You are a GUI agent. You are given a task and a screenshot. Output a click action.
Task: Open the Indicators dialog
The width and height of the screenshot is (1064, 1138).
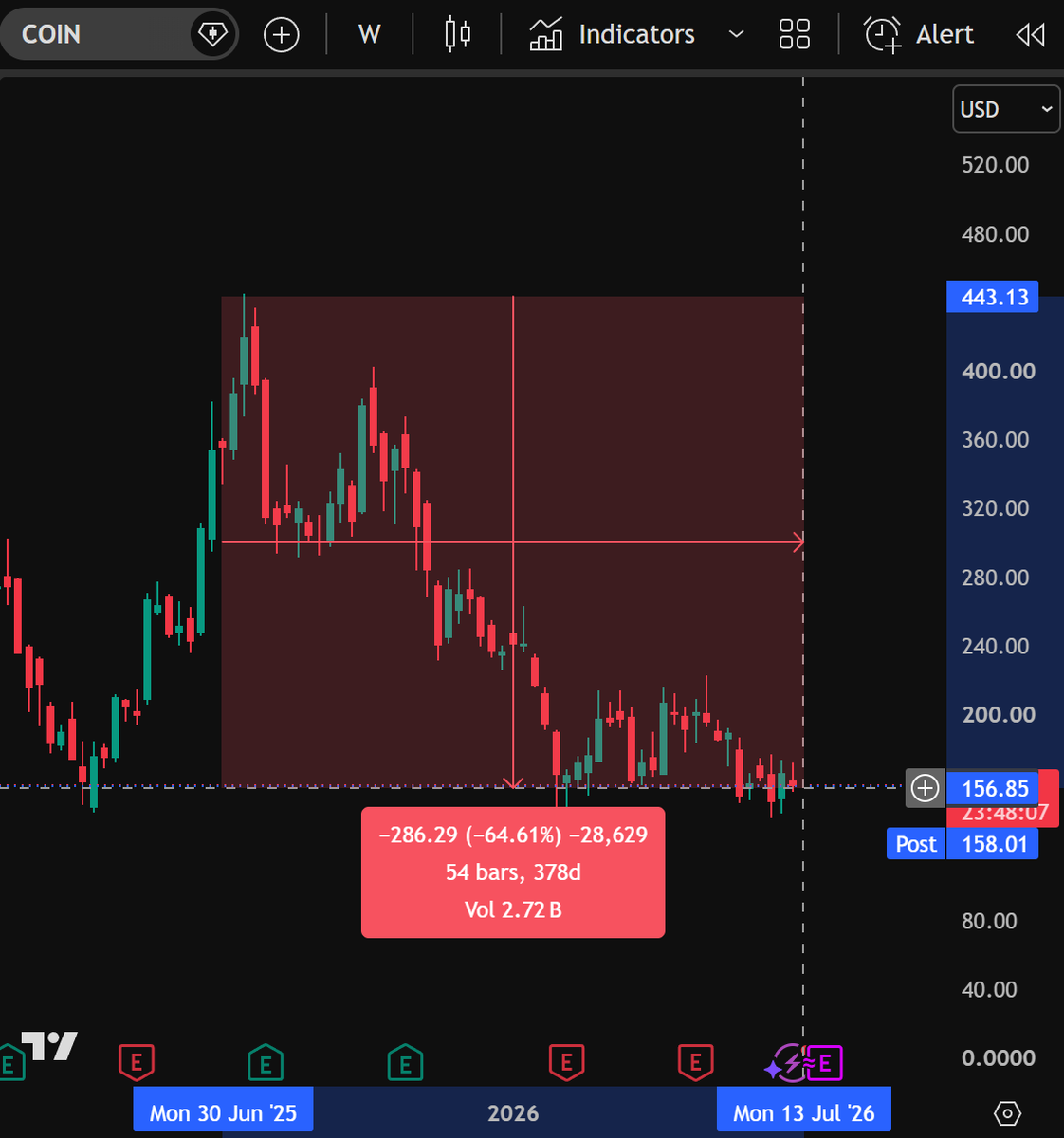pyautogui.click(x=612, y=34)
